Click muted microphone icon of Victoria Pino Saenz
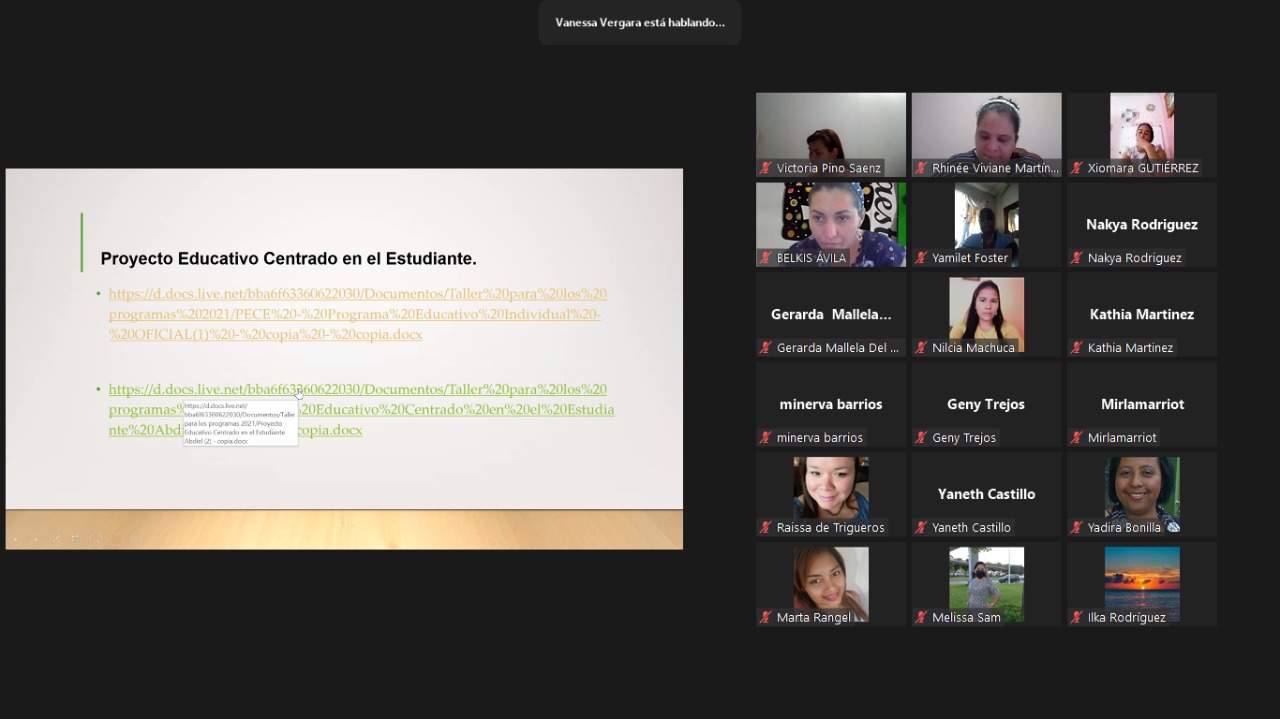This screenshot has height=719, width=1280. click(766, 168)
